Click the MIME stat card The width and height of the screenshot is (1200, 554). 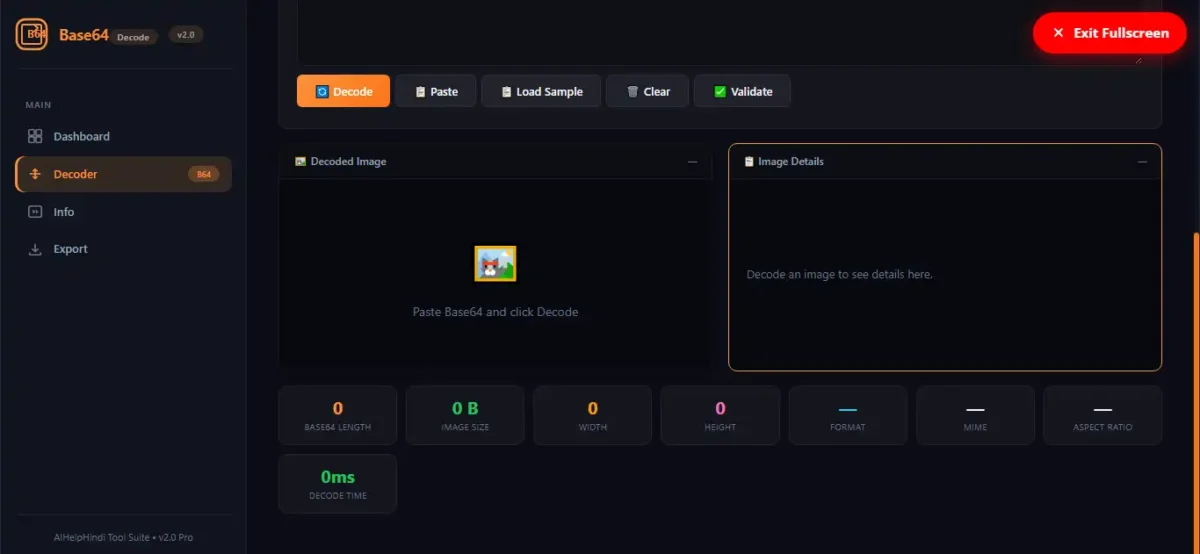click(x=975, y=415)
